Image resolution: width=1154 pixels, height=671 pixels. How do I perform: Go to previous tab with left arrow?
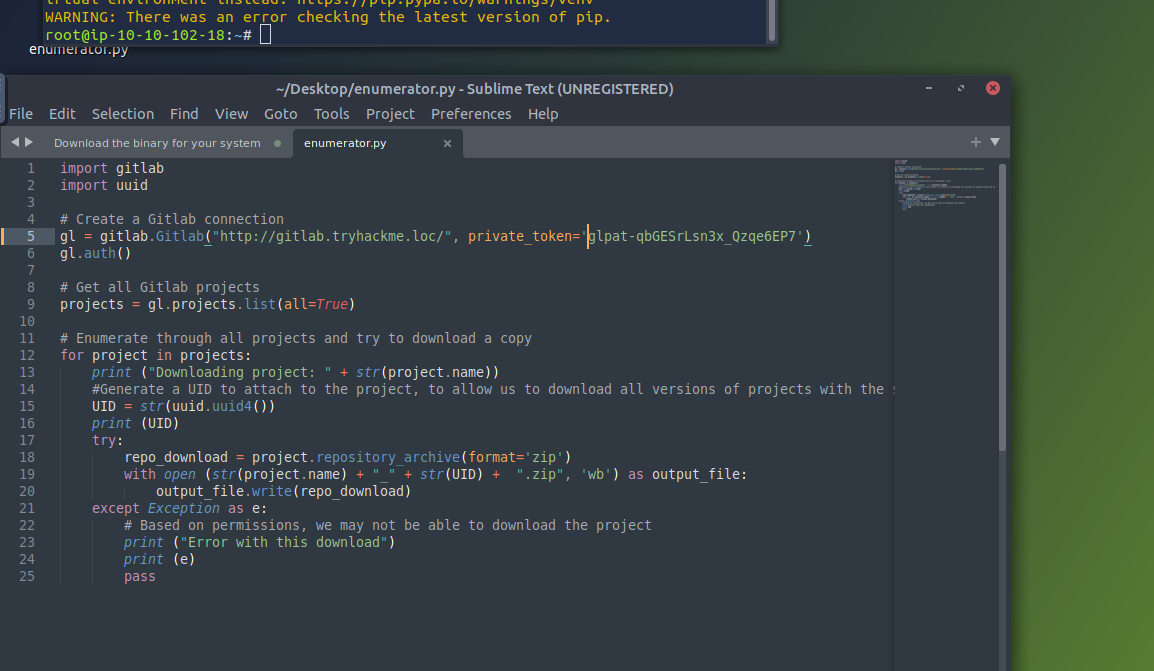(x=15, y=142)
